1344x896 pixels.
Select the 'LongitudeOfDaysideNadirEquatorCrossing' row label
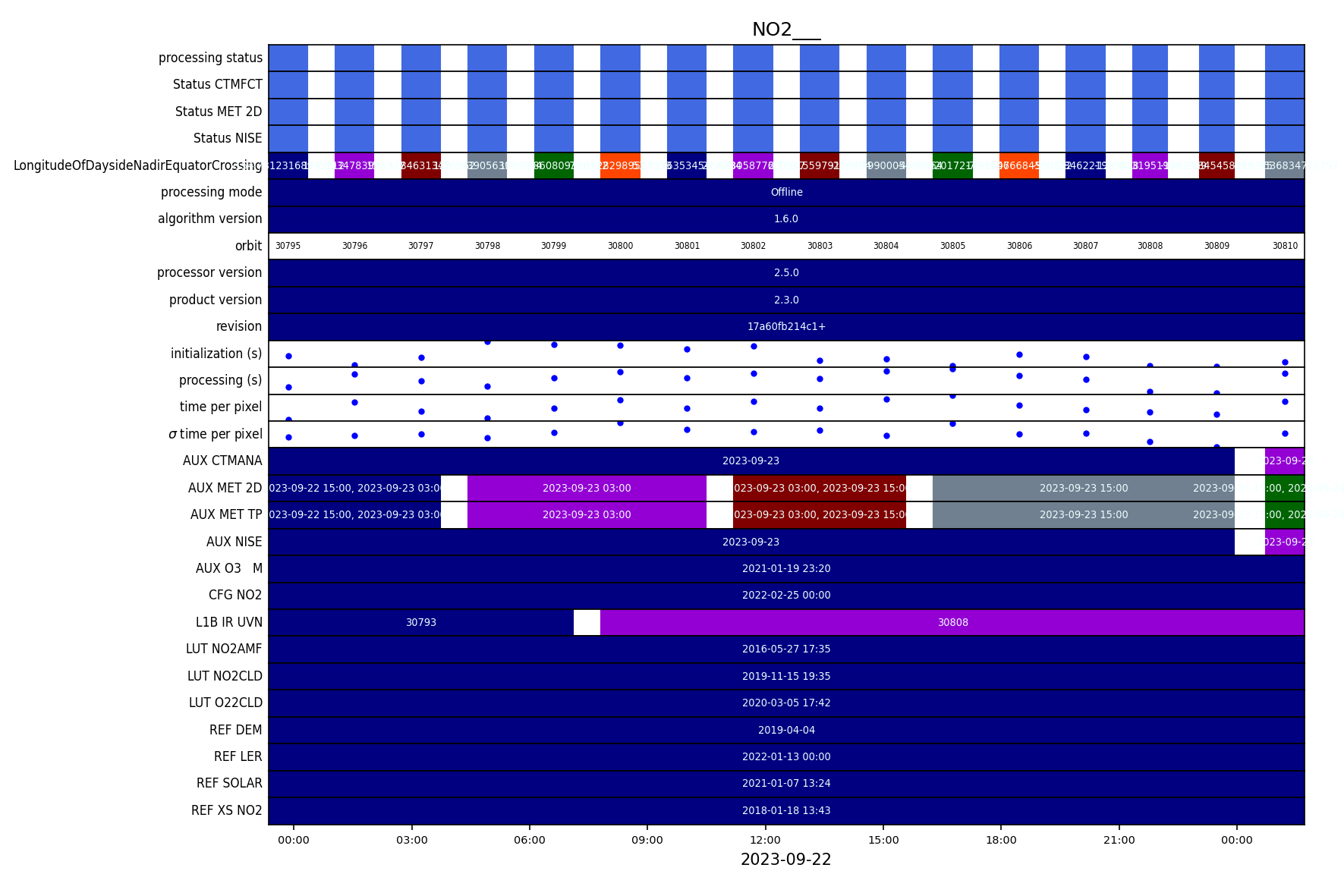click(137, 165)
